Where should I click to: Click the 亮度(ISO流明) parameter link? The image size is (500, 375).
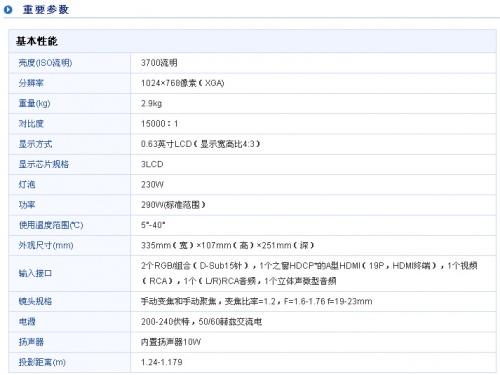click(45, 63)
